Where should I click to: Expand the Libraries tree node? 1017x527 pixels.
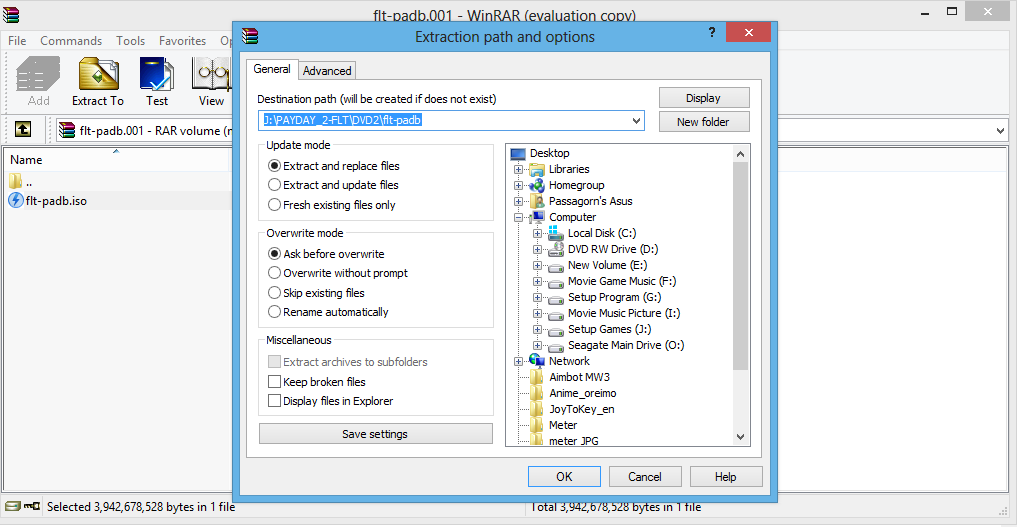pyautogui.click(x=518, y=169)
